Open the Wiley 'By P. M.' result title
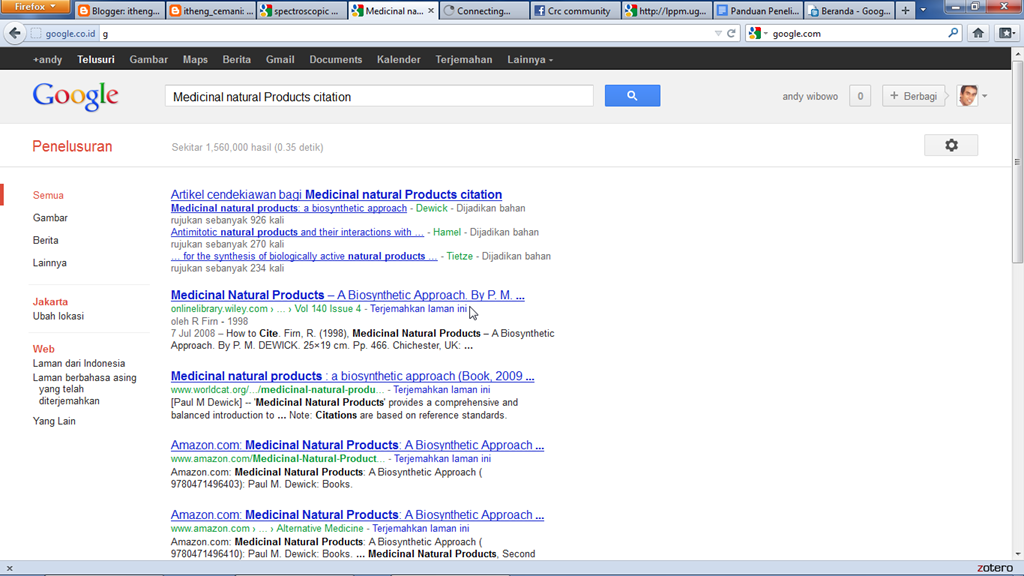 click(347, 295)
